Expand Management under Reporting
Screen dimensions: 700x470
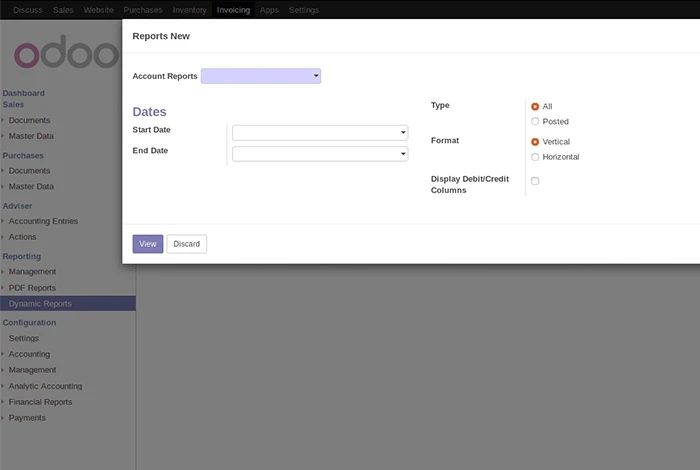[x=33, y=272]
